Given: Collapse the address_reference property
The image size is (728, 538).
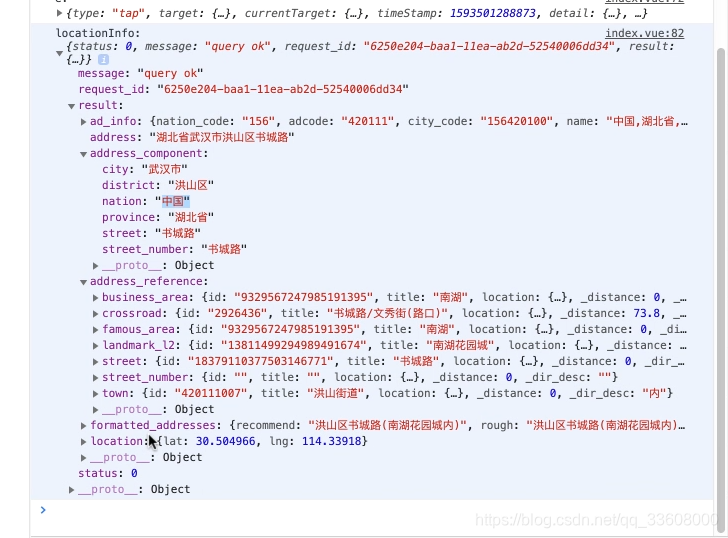Looking at the screenshot, I should 84,282.
